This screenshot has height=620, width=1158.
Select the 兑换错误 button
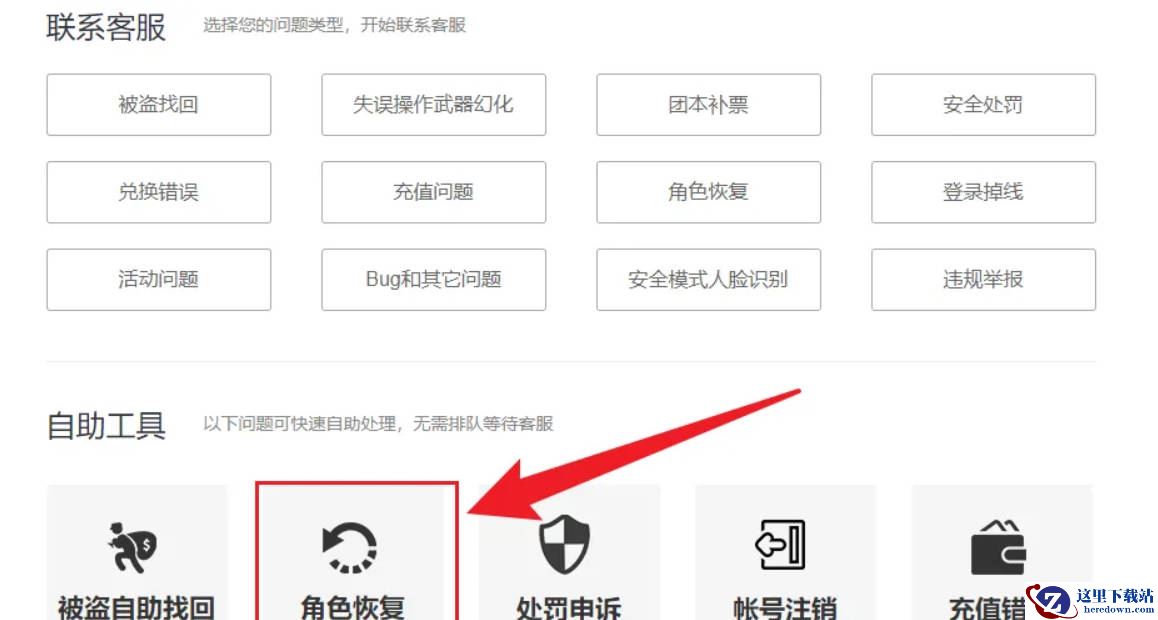pyautogui.click(x=159, y=192)
